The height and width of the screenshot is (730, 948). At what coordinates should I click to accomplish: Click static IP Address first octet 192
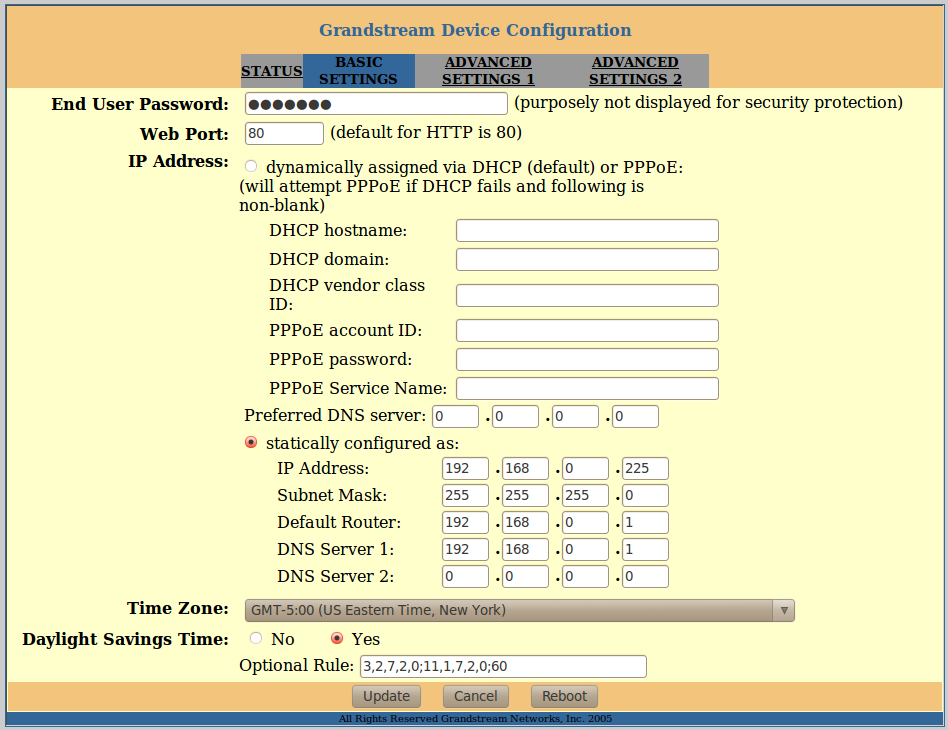(465, 468)
